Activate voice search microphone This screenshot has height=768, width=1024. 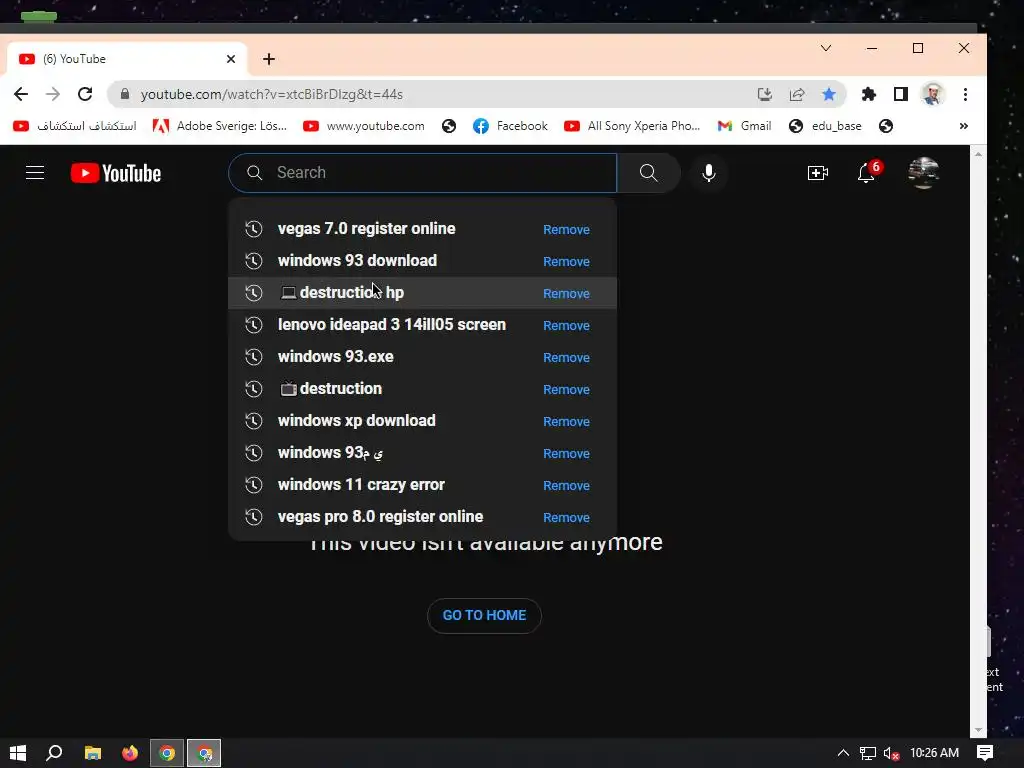pyautogui.click(x=709, y=173)
